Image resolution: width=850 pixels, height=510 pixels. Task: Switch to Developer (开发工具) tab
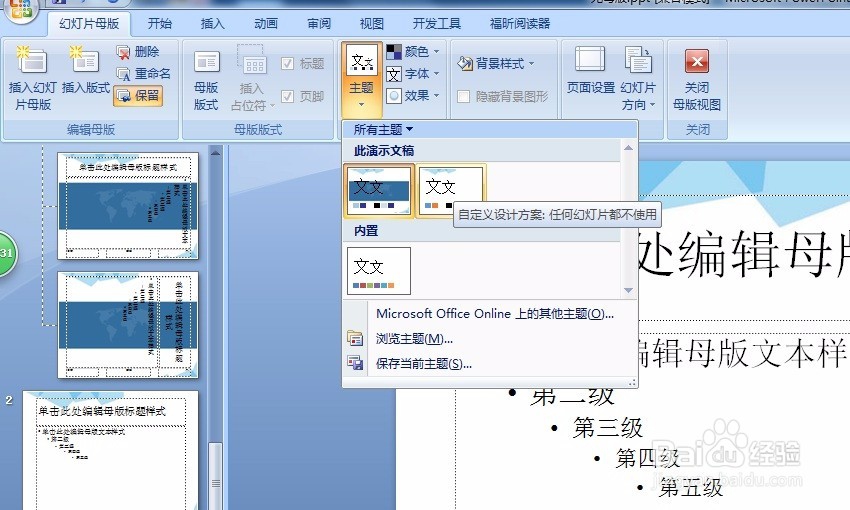pyautogui.click(x=437, y=23)
